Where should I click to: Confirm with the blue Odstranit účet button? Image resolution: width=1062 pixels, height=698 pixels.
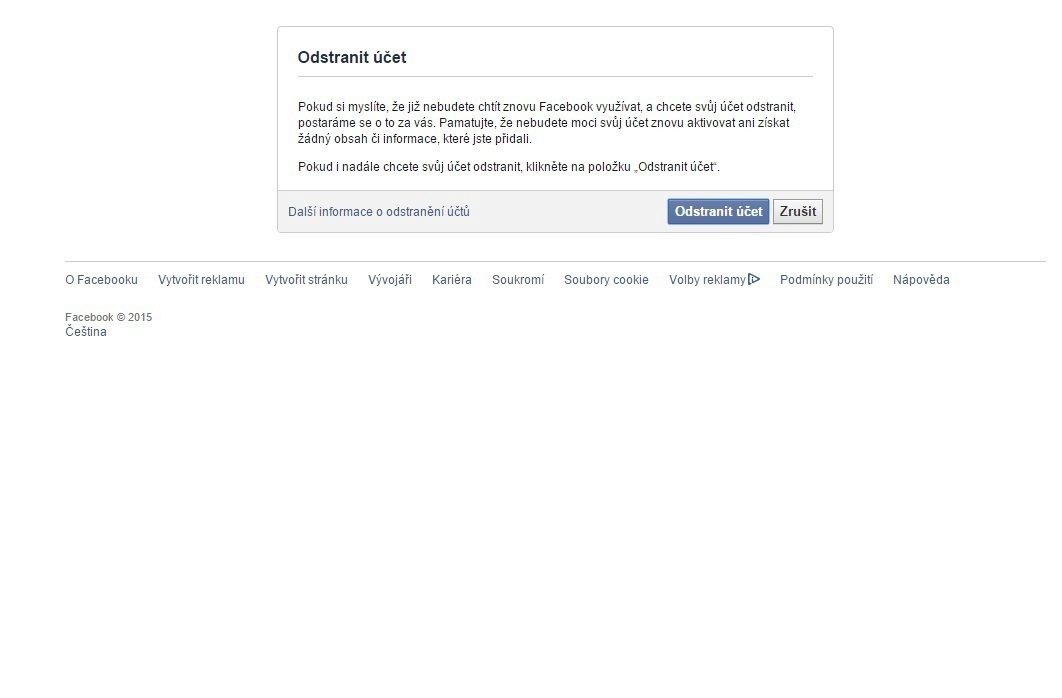point(718,211)
